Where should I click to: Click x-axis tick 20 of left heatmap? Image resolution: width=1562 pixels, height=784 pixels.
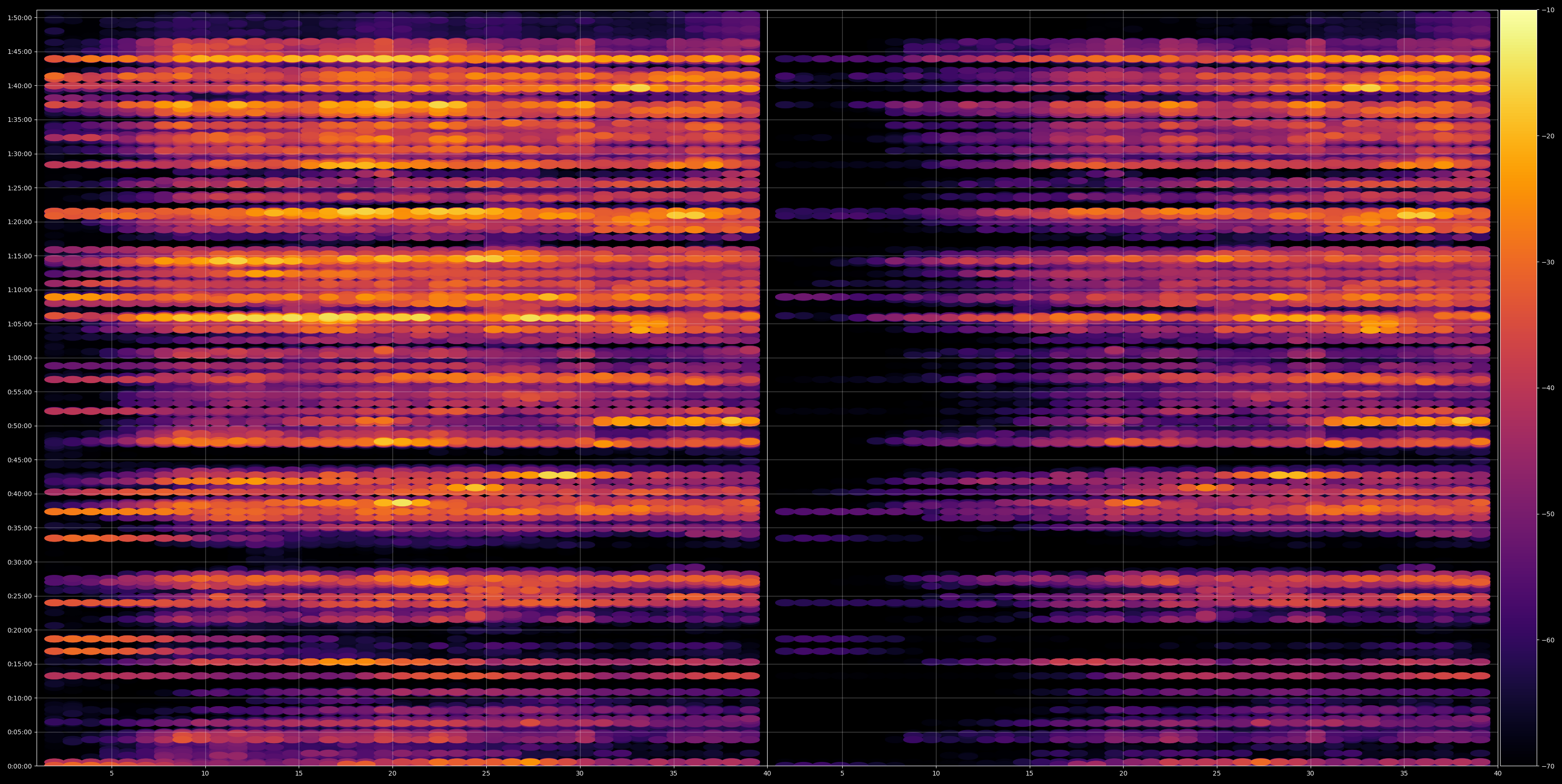[x=392, y=774]
